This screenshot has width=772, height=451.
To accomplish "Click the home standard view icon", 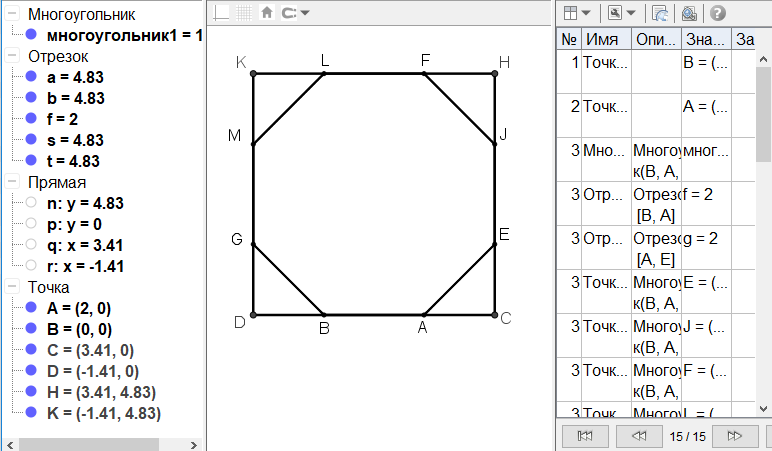I will click(x=266, y=13).
